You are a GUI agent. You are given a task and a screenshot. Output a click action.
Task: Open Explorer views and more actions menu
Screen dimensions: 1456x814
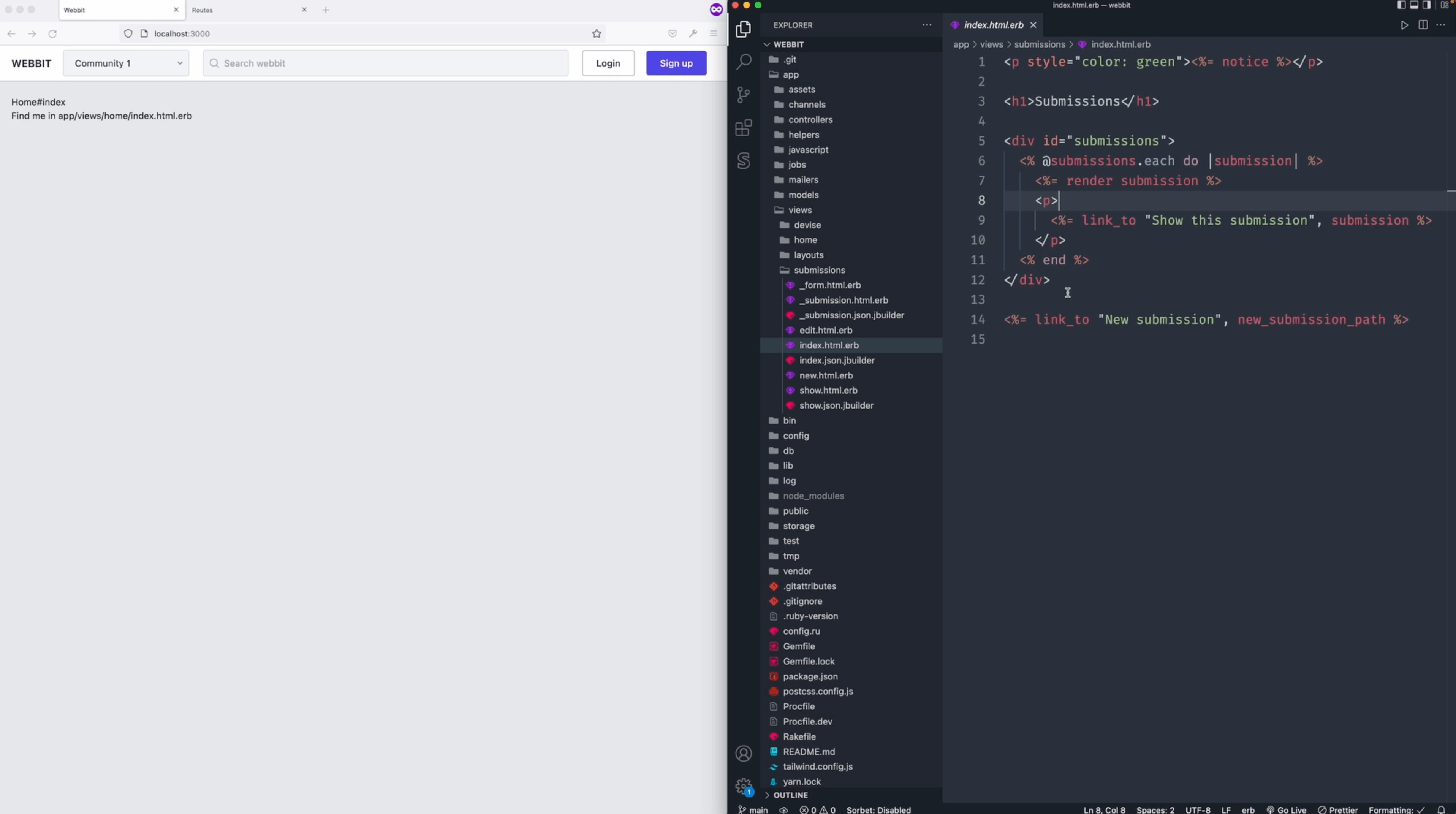pos(927,25)
